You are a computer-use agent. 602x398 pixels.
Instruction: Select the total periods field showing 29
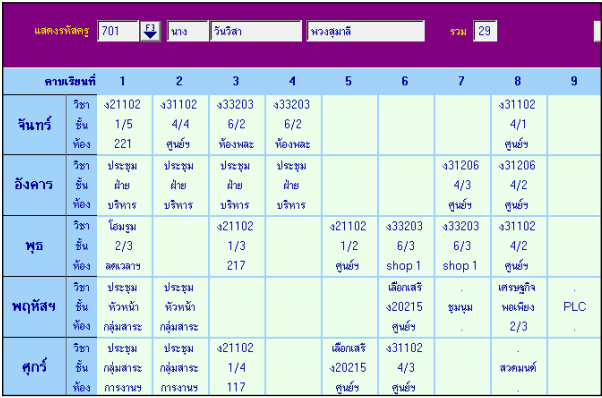tap(485, 31)
